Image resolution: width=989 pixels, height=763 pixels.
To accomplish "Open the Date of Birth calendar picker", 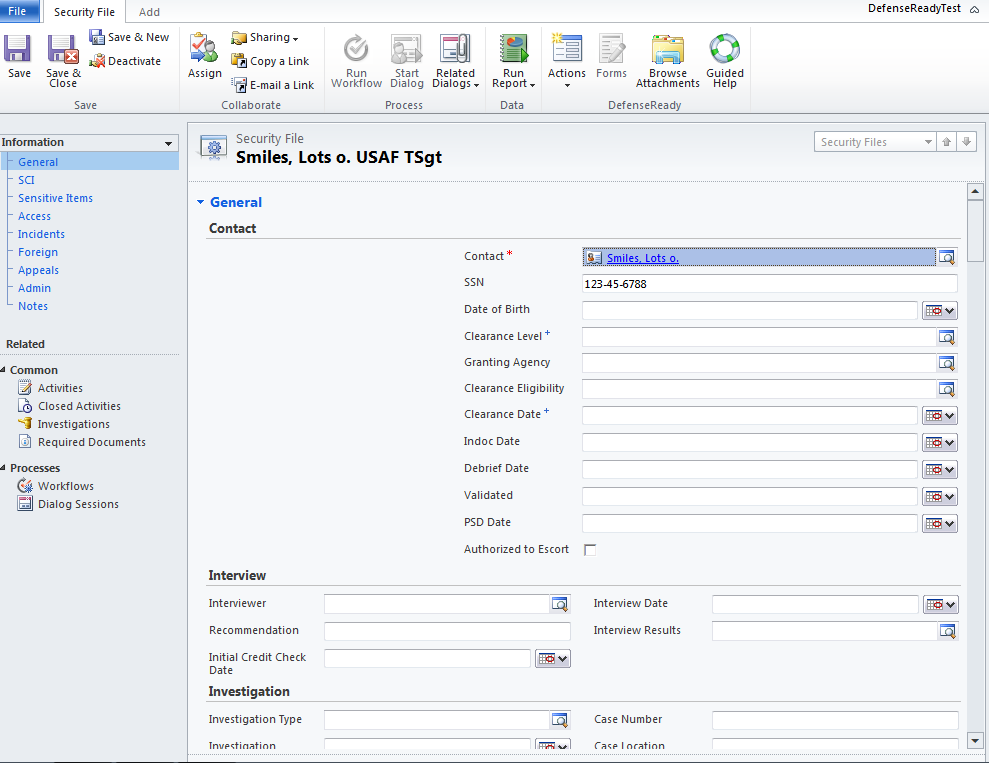I will click(x=939, y=311).
